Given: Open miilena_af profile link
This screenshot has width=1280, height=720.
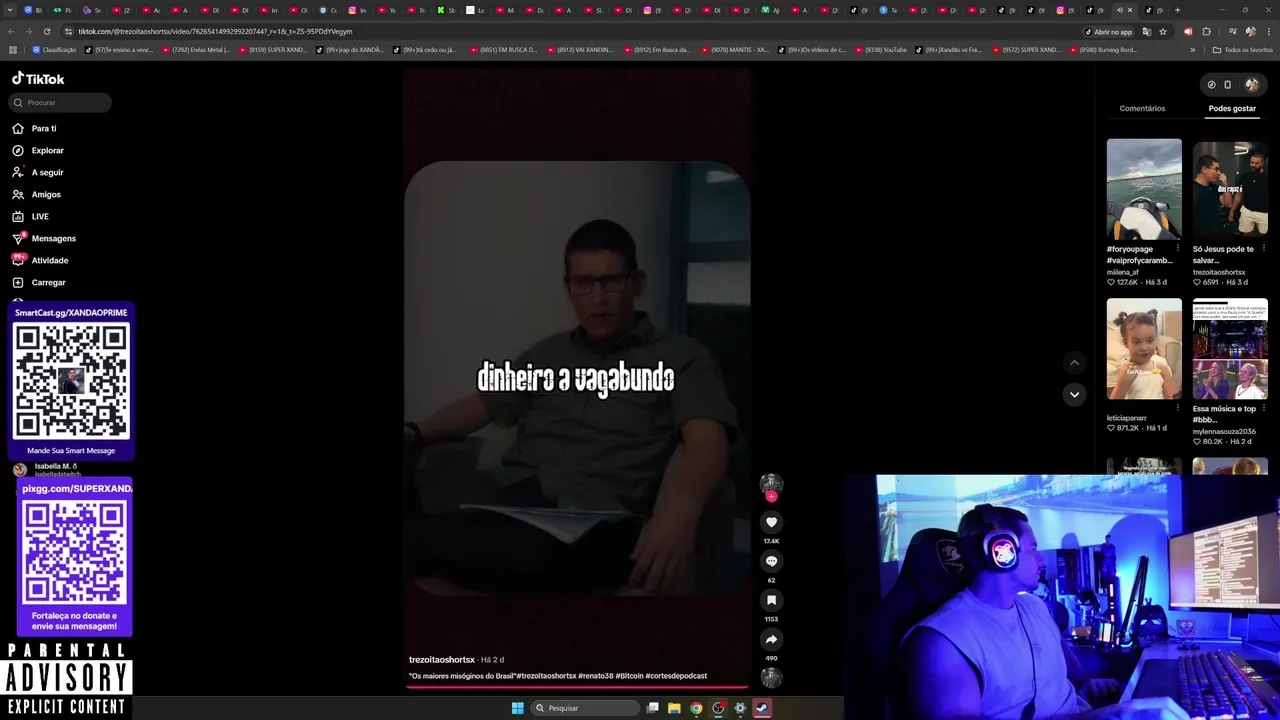Looking at the screenshot, I should (1123, 272).
